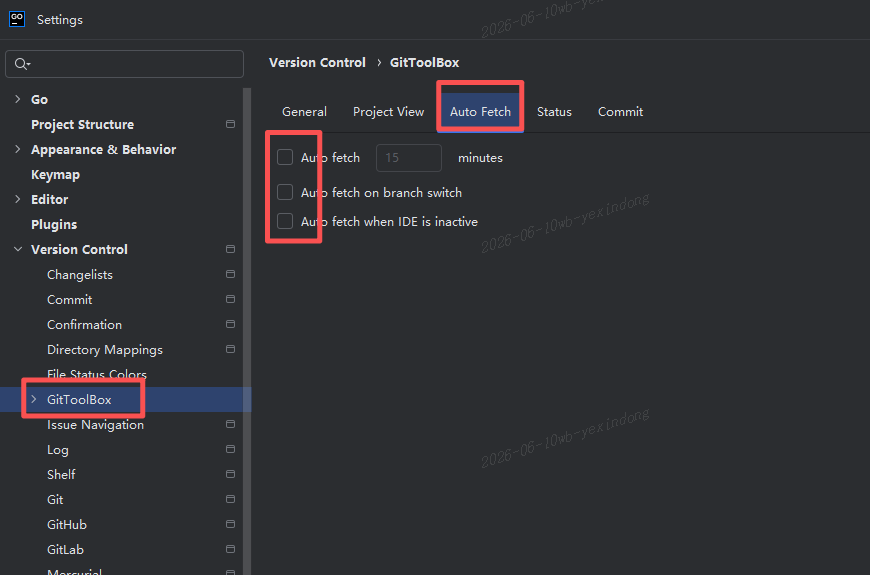Select Git in the settings tree

pos(55,499)
